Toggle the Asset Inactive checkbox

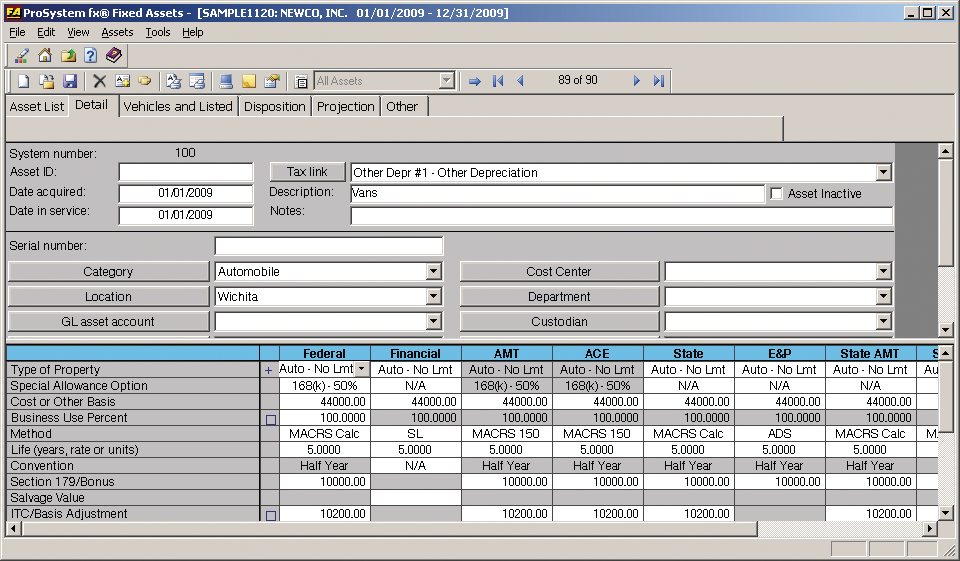pos(776,194)
